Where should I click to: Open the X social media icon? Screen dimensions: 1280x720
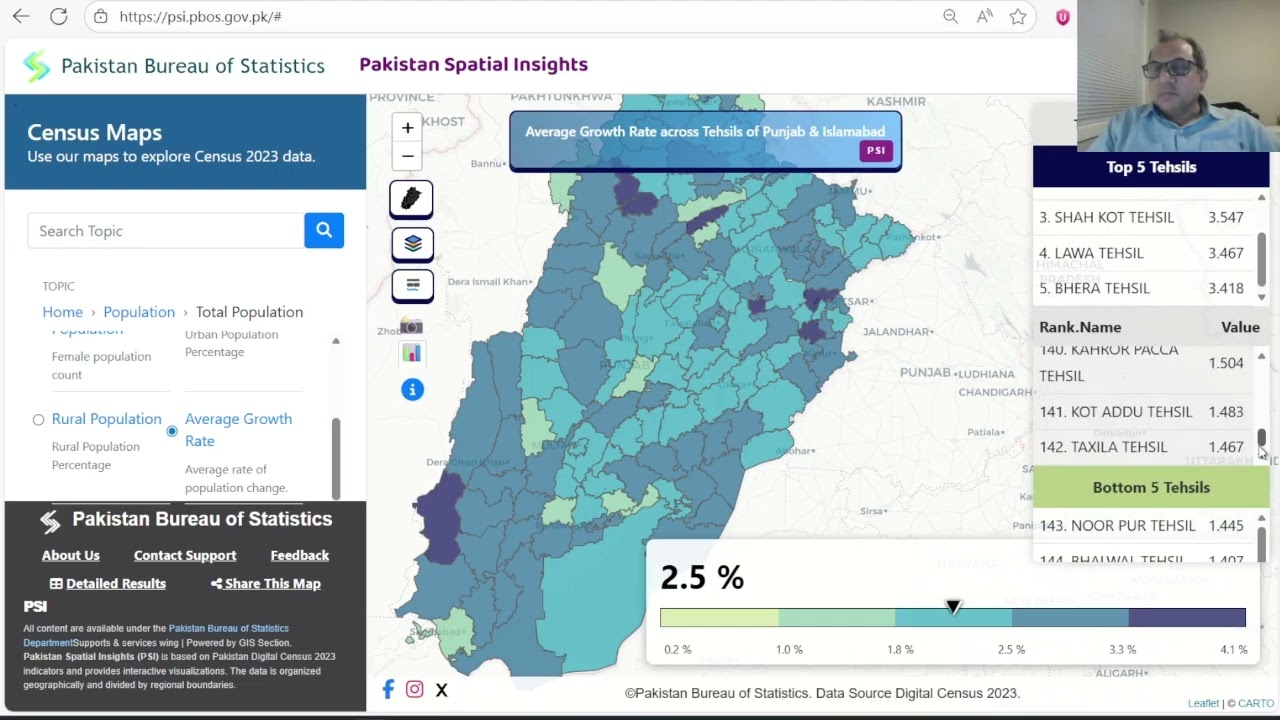coord(441,689)
